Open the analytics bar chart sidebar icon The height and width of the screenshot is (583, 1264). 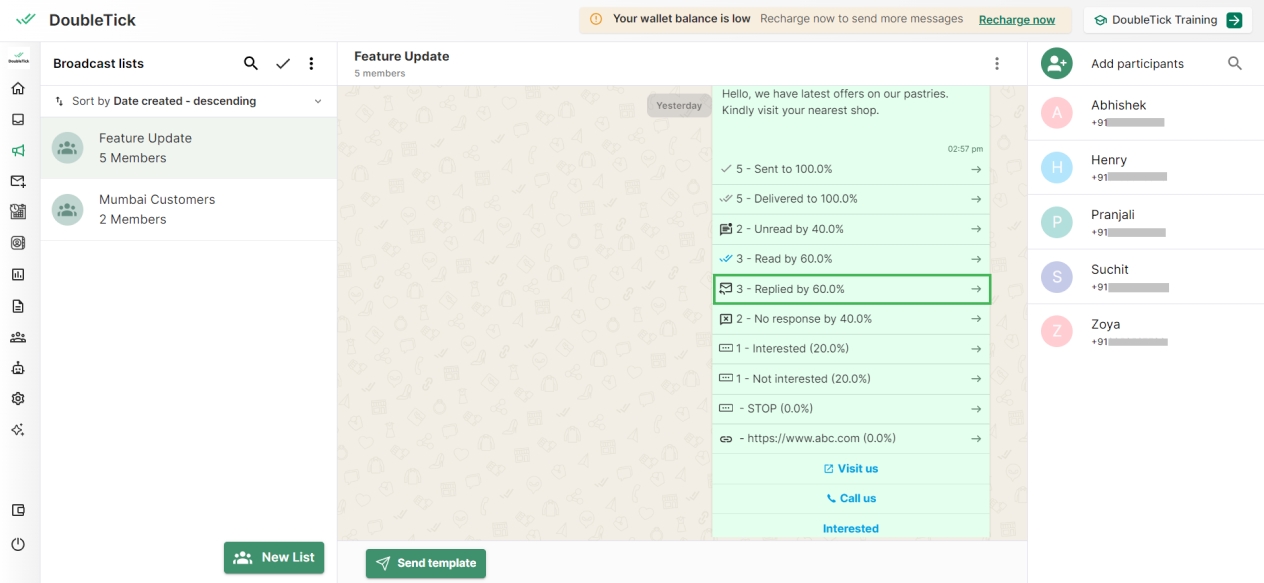click(x=18, y=274)
